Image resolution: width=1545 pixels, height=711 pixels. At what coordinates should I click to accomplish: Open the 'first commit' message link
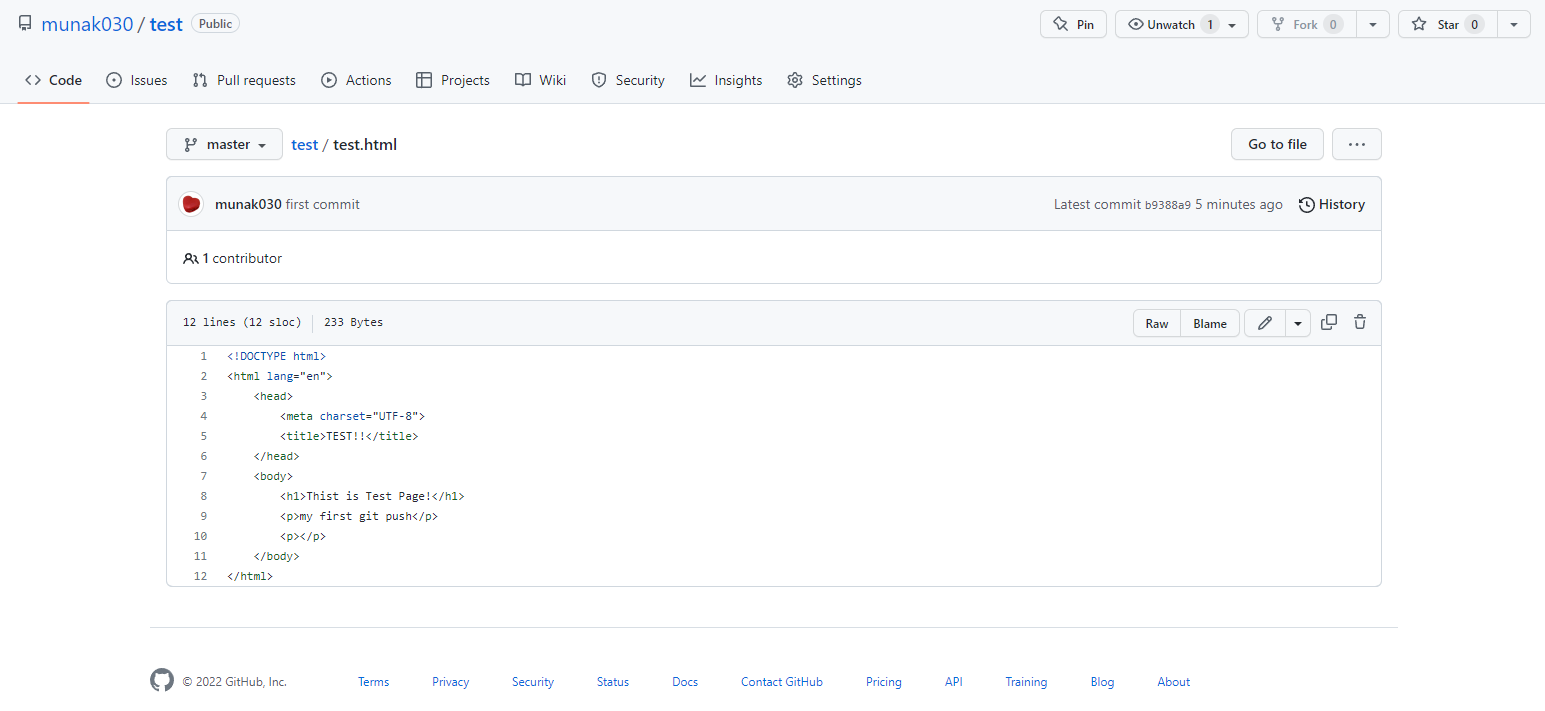coord(322,204)
